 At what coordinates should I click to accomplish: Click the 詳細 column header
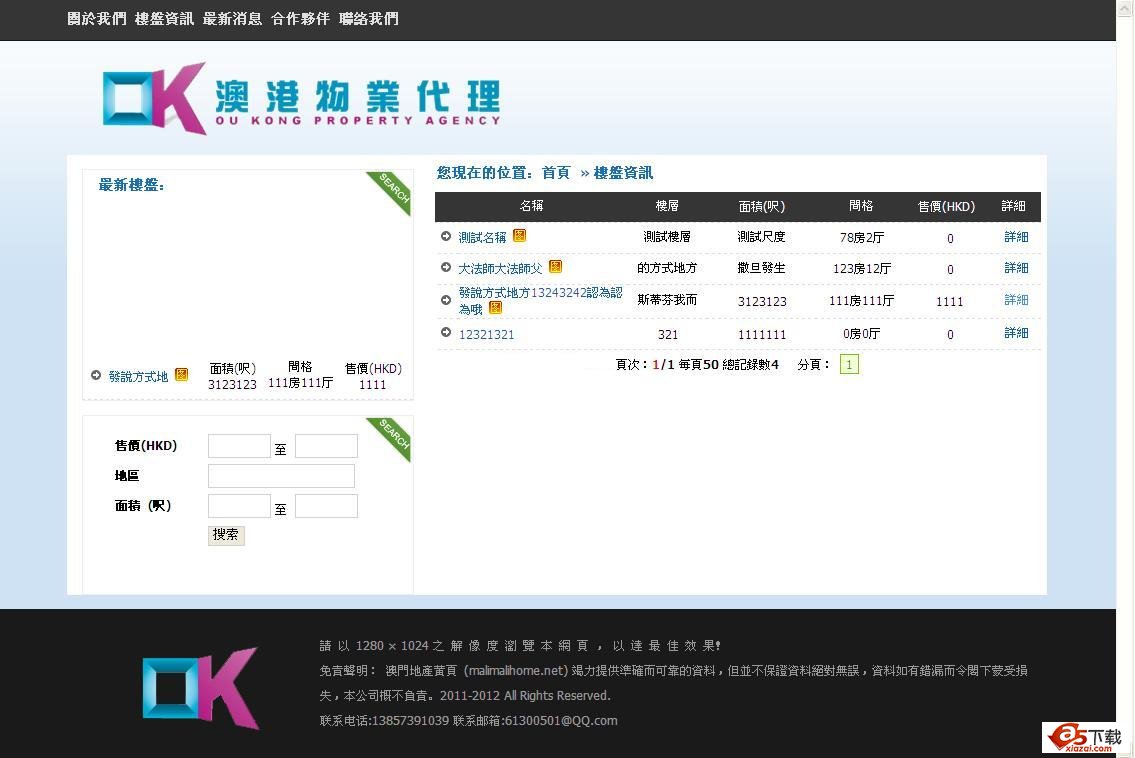coord(1013,206)
